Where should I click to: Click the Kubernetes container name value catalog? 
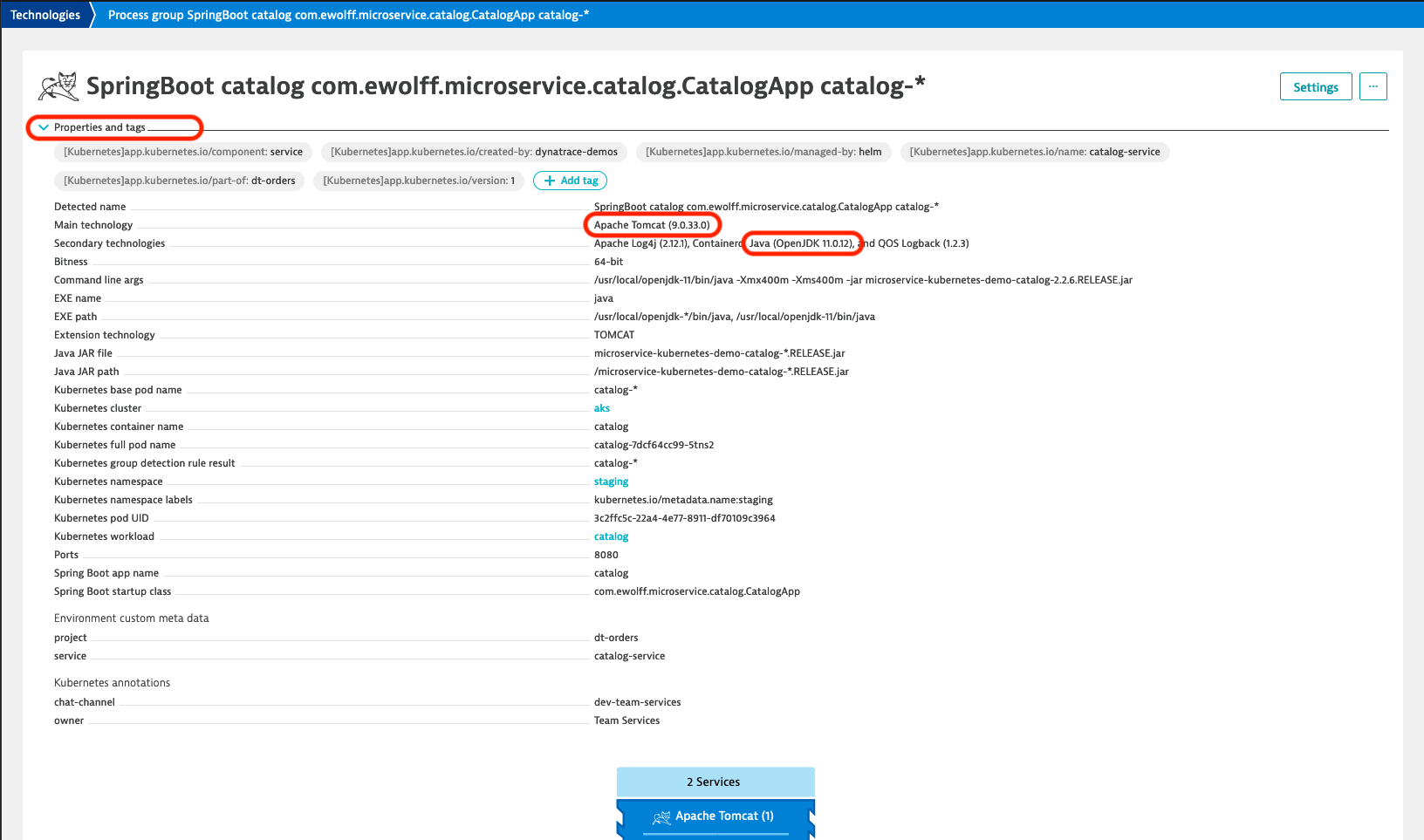[611, 427]
